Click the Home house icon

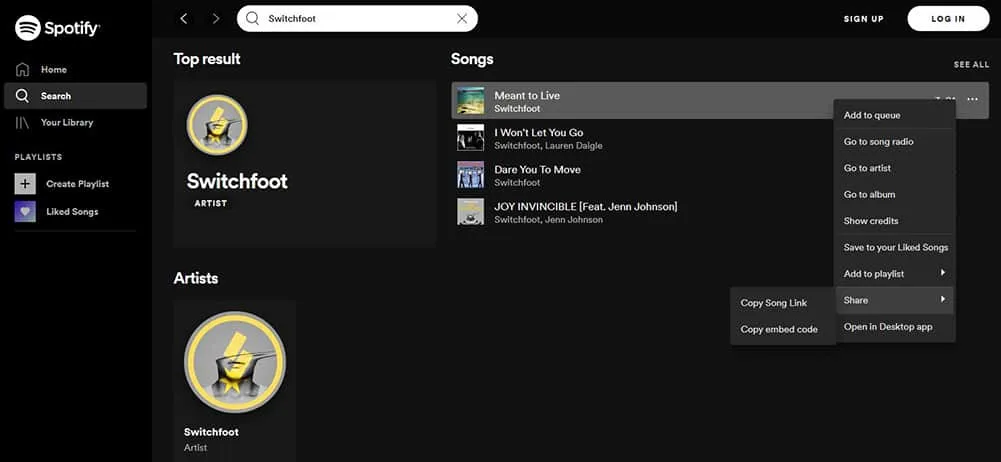click(x=22, y=70)
